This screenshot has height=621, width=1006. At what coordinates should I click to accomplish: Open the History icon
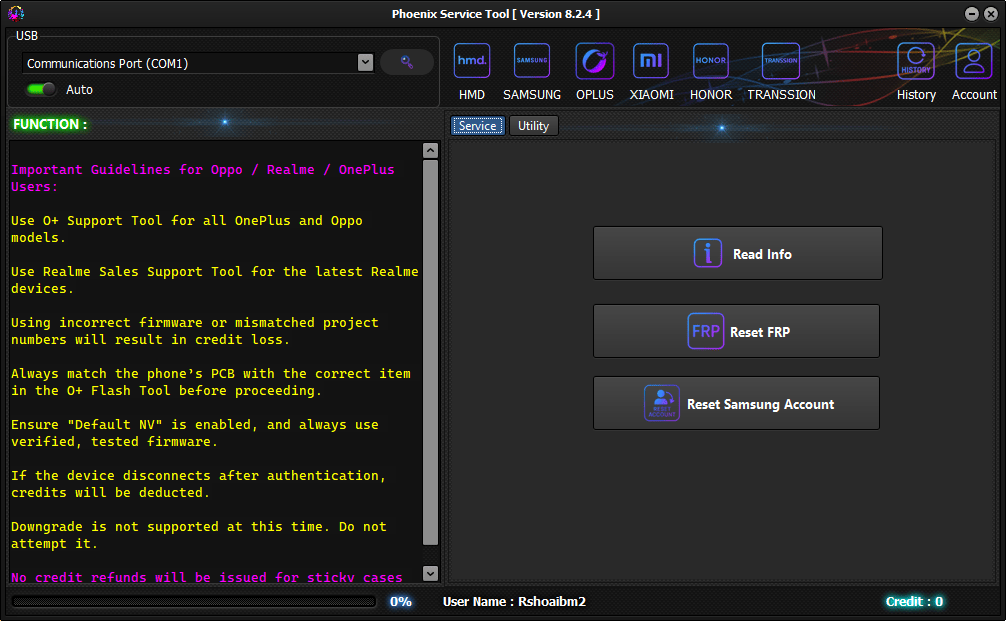tap(916, 61)
